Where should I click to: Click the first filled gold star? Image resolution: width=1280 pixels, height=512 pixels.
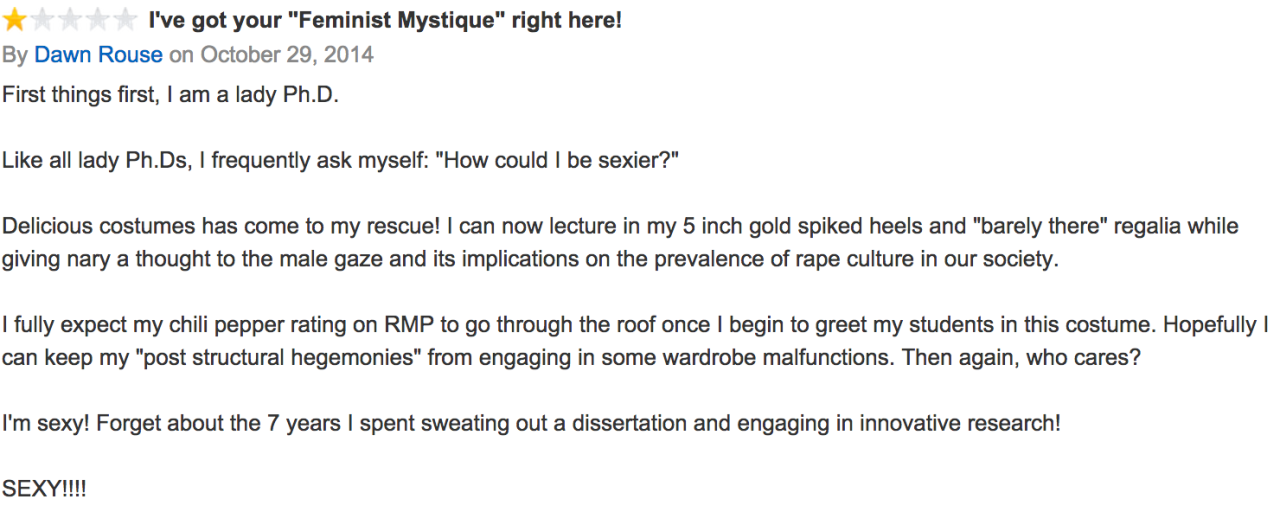tap(15, 19)
